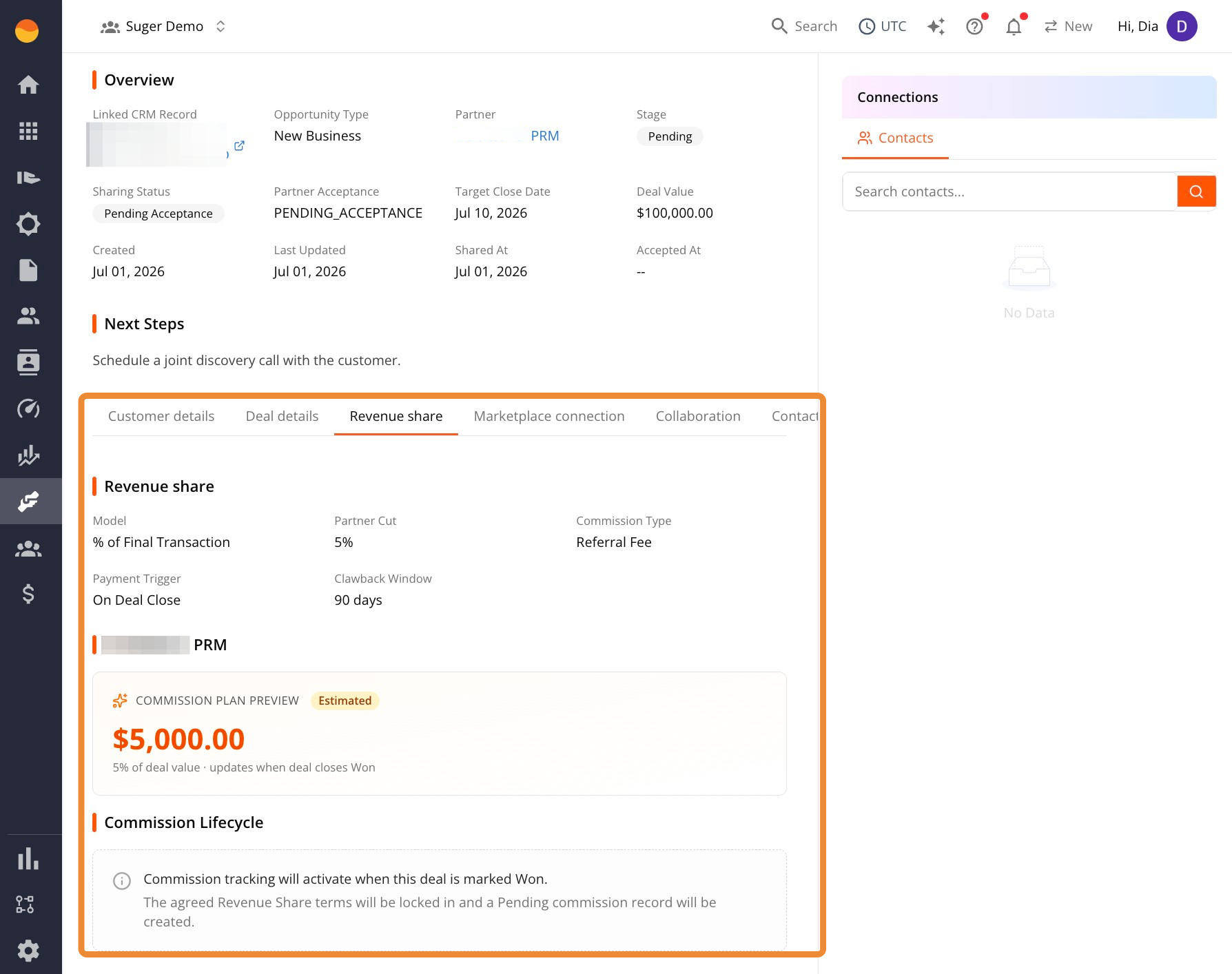Click the 90 days clawback value
1232x974 pixels.
(x=358, y=600)
